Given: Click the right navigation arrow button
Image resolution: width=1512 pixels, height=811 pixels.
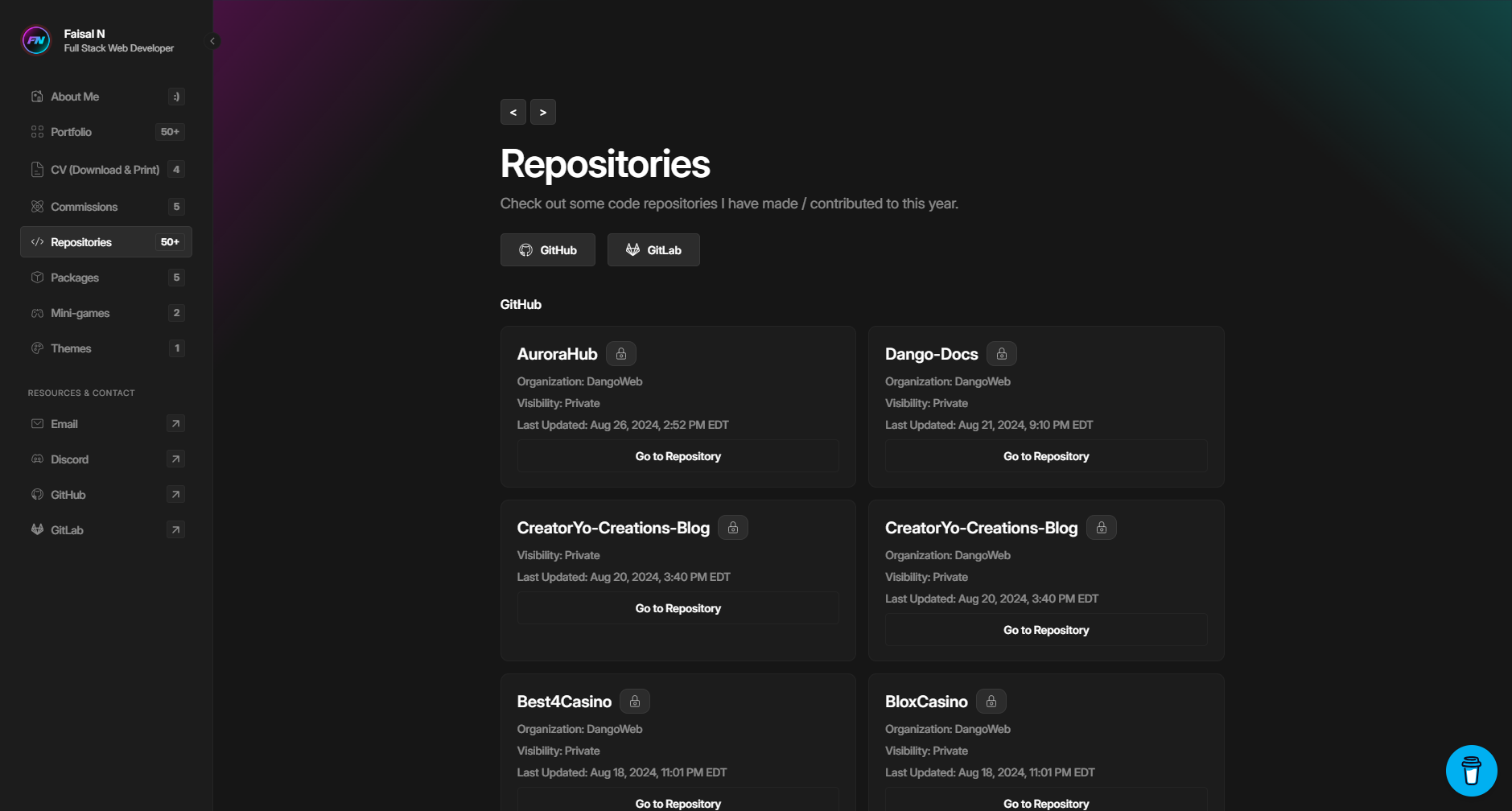Looking at the screenshot, I should click(543, 112).
